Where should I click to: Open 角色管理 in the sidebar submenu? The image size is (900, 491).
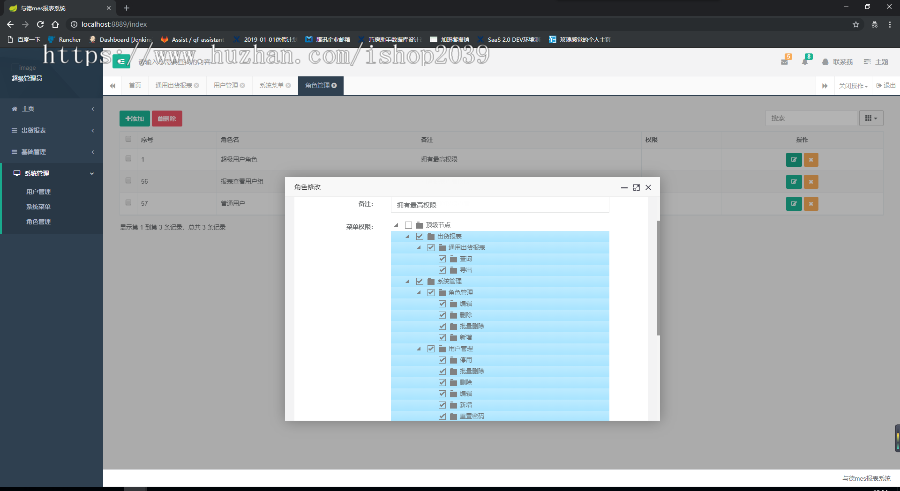point(38,222)
